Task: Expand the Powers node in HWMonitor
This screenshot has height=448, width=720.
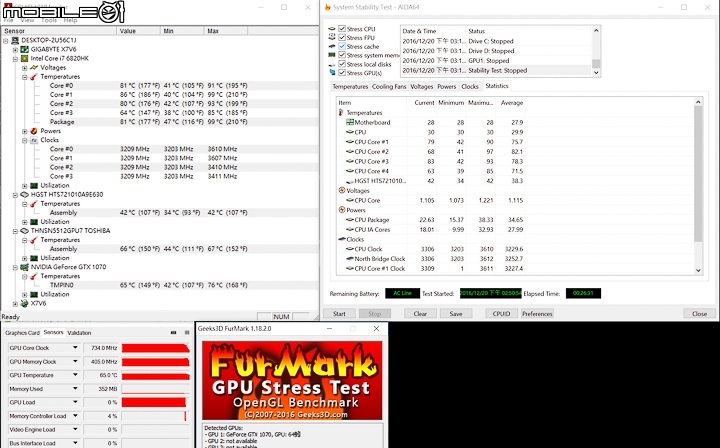Action: 25,131
